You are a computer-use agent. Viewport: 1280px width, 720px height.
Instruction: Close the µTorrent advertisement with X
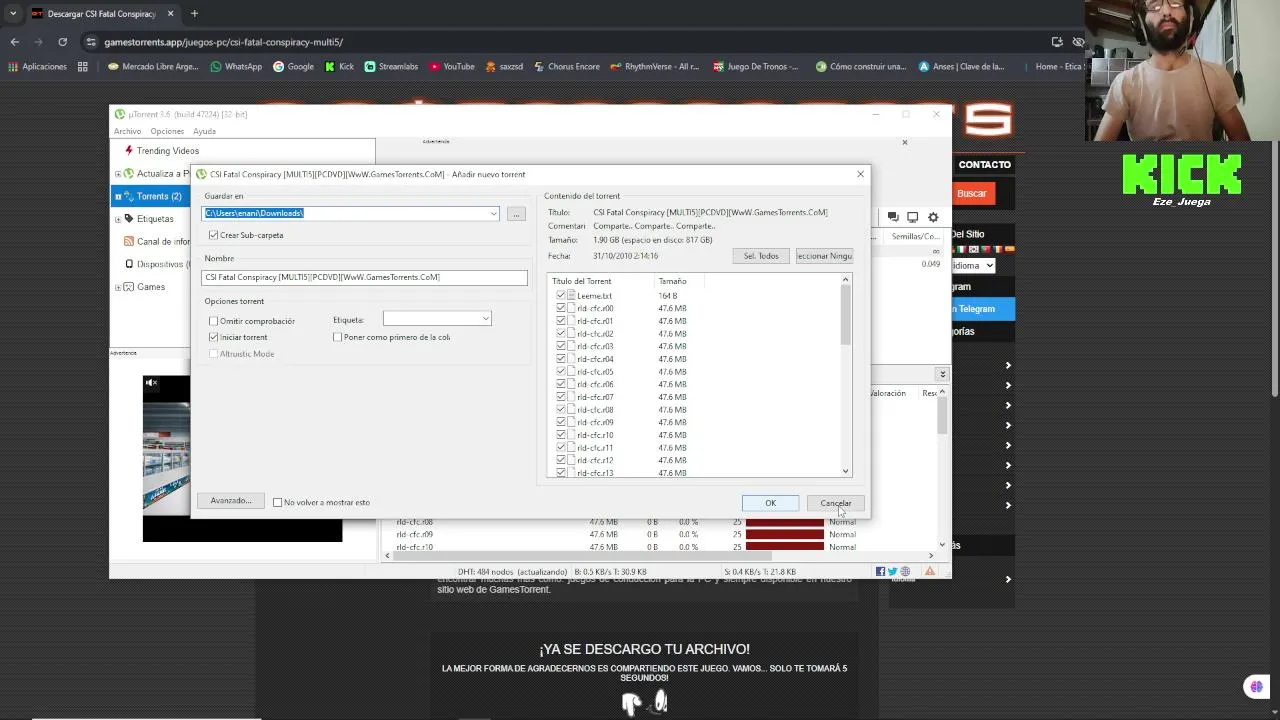click(x=905, y=142)
